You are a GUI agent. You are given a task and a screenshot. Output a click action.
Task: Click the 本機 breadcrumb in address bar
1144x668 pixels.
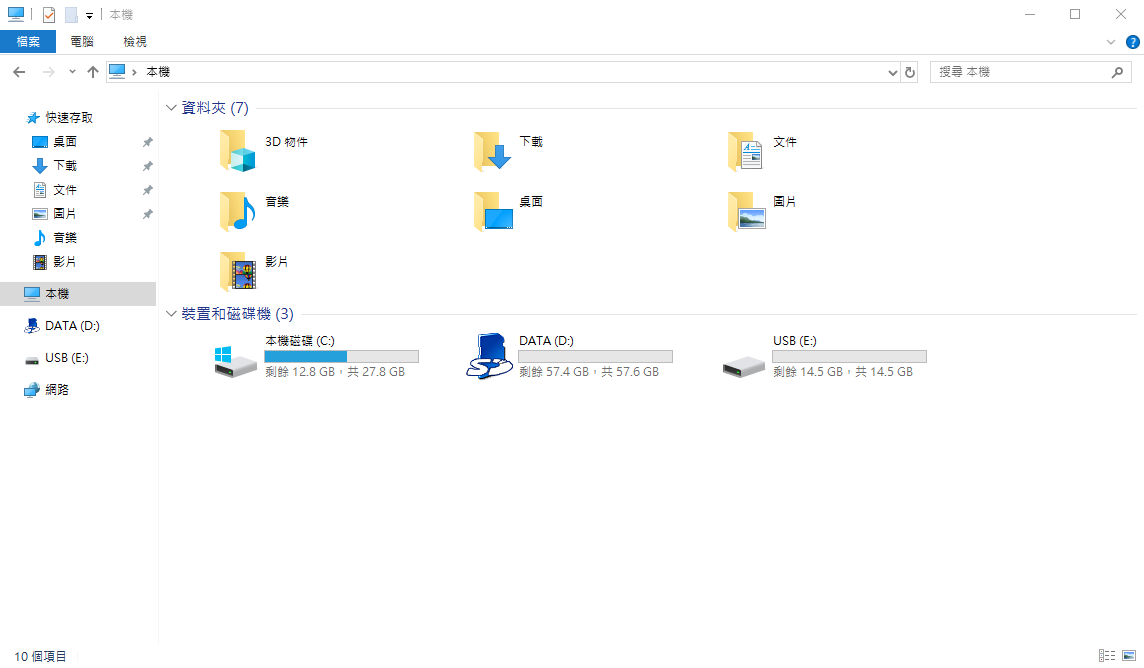click(158, 71)
